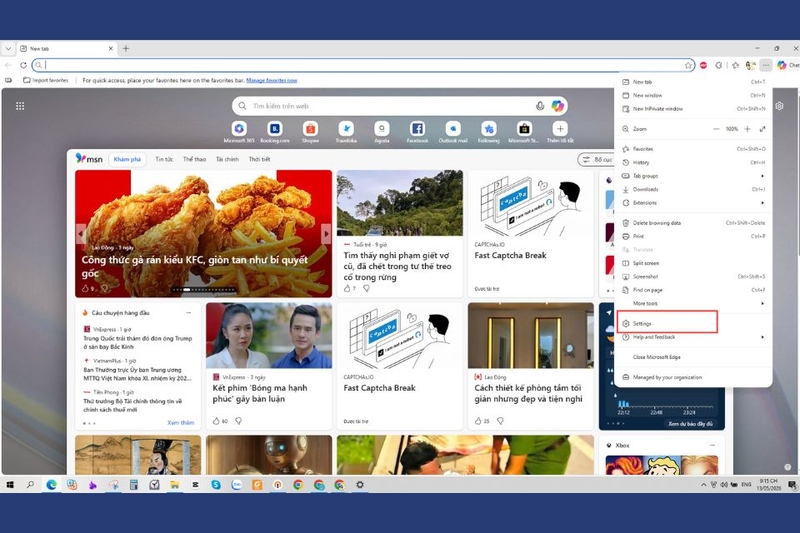The height and width of the screenshot is (533, 800).
Task: Open options menu on the Xbox card
Action: 712,445
